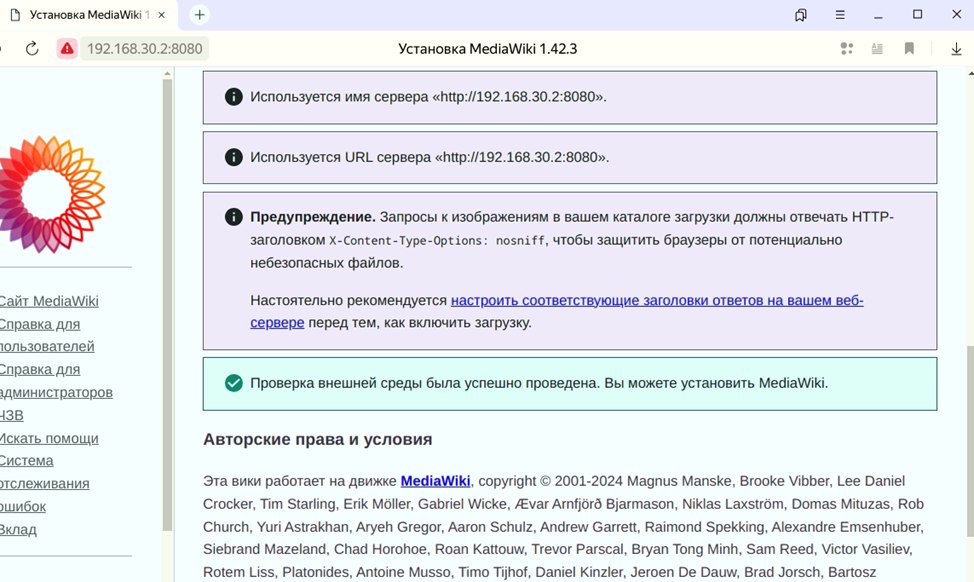This screenshot has width=974, height=582.
Task: Open the ЧЗВ sidebar link
Action: point(12,416)
